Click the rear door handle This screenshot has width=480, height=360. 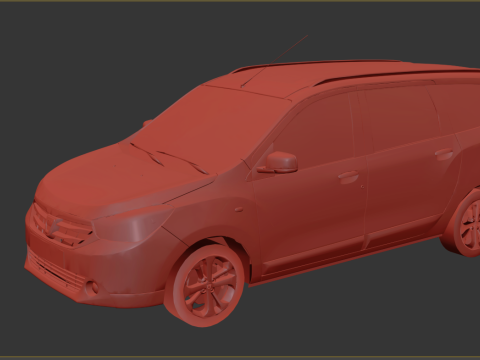tap(444, 153)
